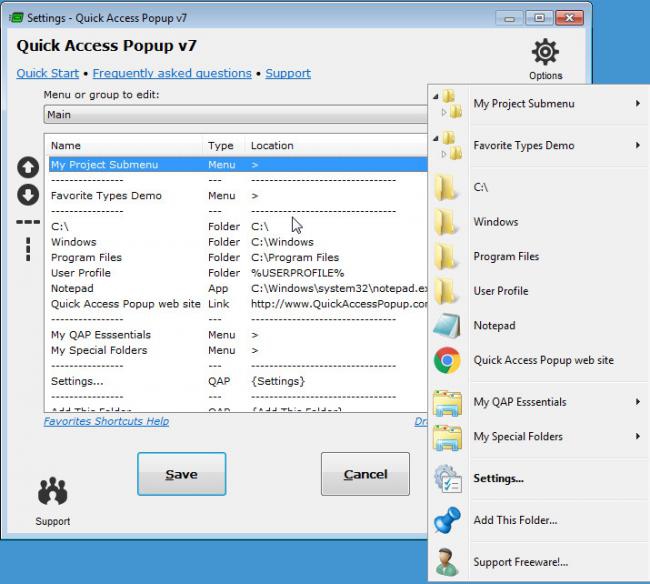
Task: Click the Support people icon at bottom left
Action: pyautogui.click(x=53, y=492)
